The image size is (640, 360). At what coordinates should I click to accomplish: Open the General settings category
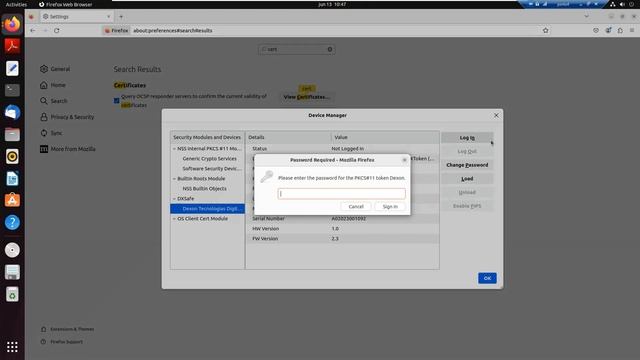point(55,69)
